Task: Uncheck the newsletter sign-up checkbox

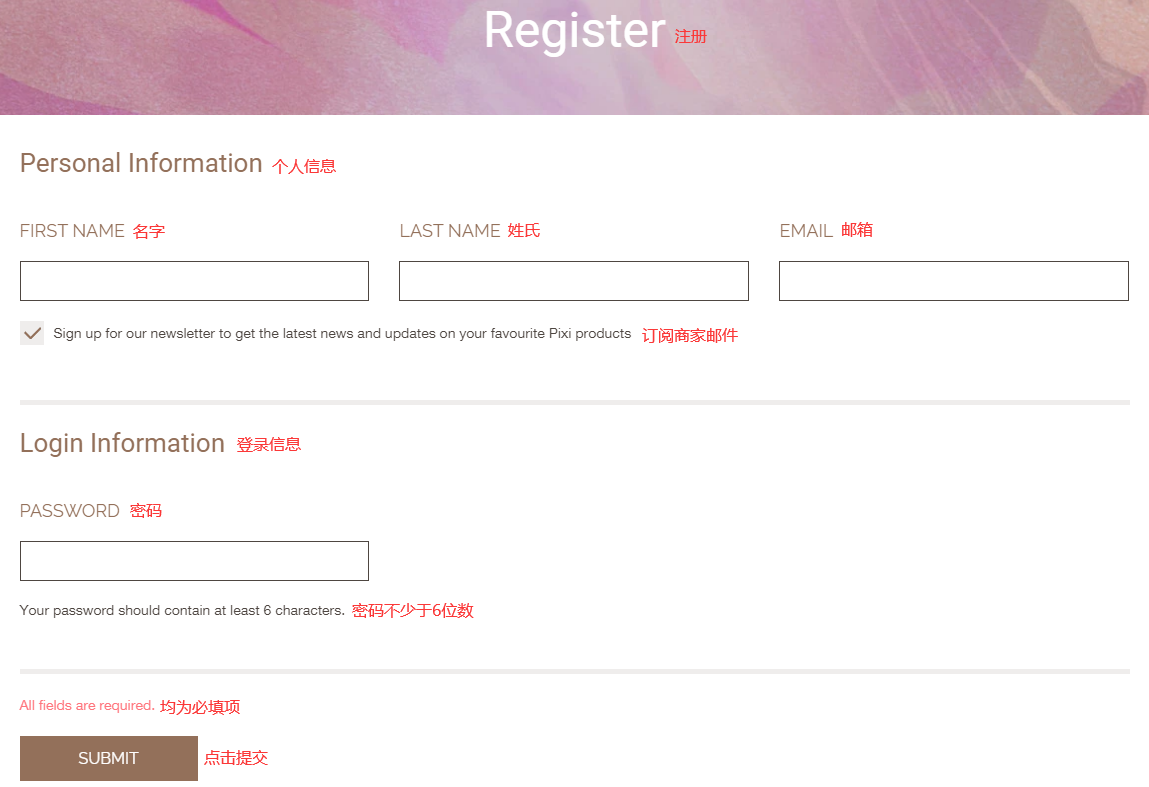Action: (32, 333)
